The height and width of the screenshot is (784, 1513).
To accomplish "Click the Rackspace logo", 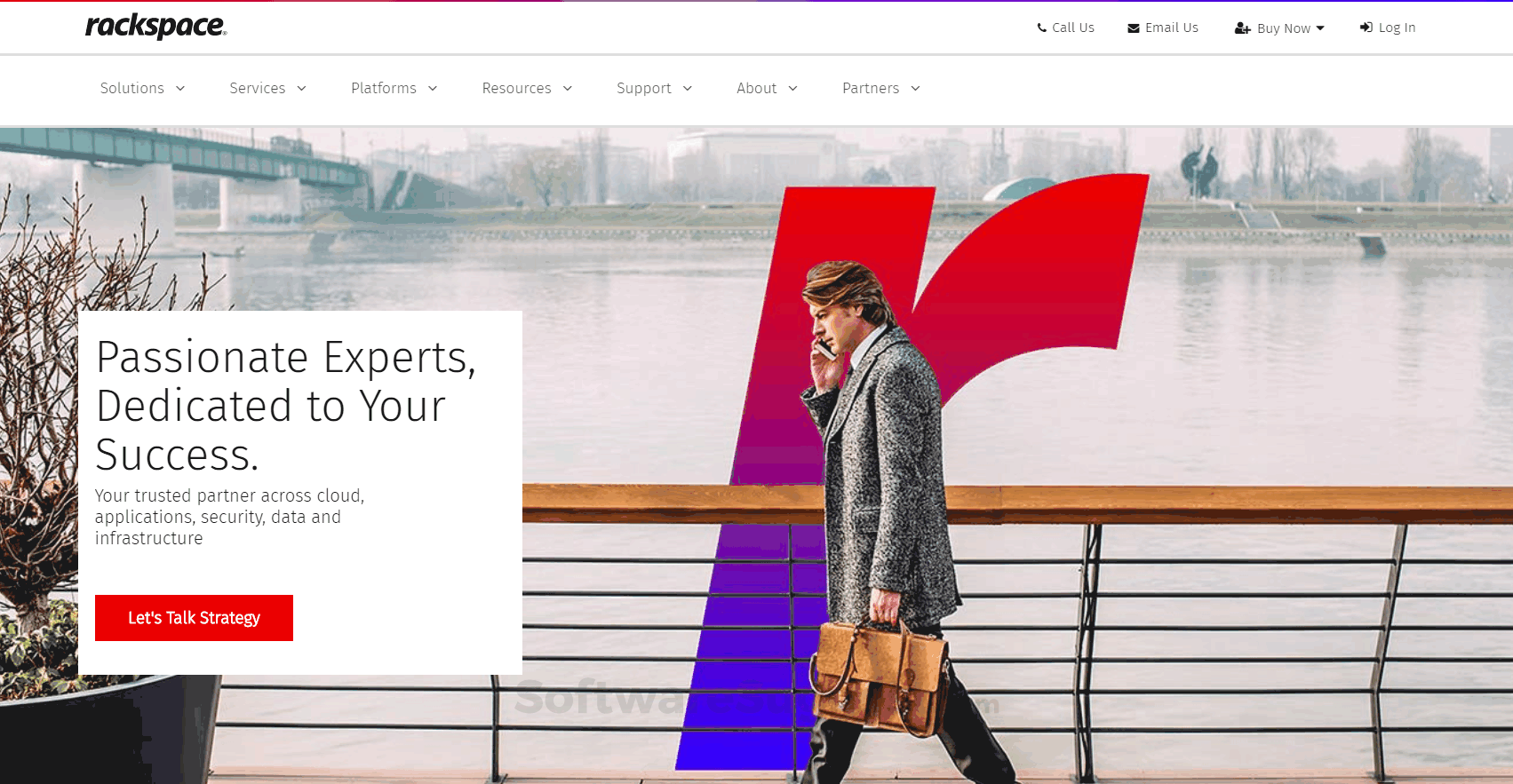I will pyautogui.click(x=155, y=27).
